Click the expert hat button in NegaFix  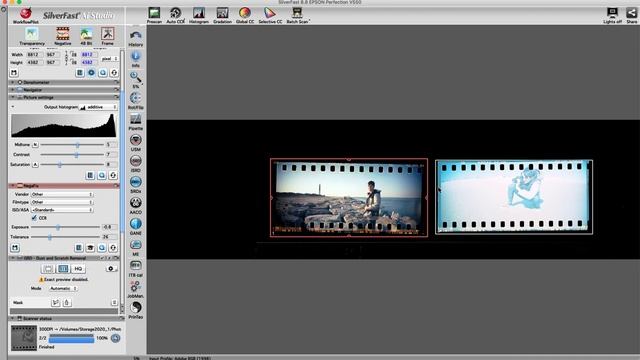90,248
